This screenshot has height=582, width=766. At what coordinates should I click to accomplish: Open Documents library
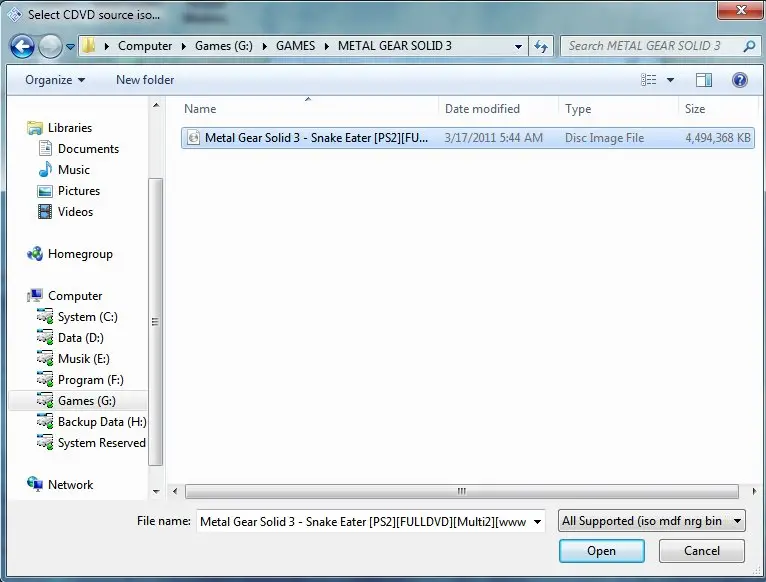tap(88, 149)
